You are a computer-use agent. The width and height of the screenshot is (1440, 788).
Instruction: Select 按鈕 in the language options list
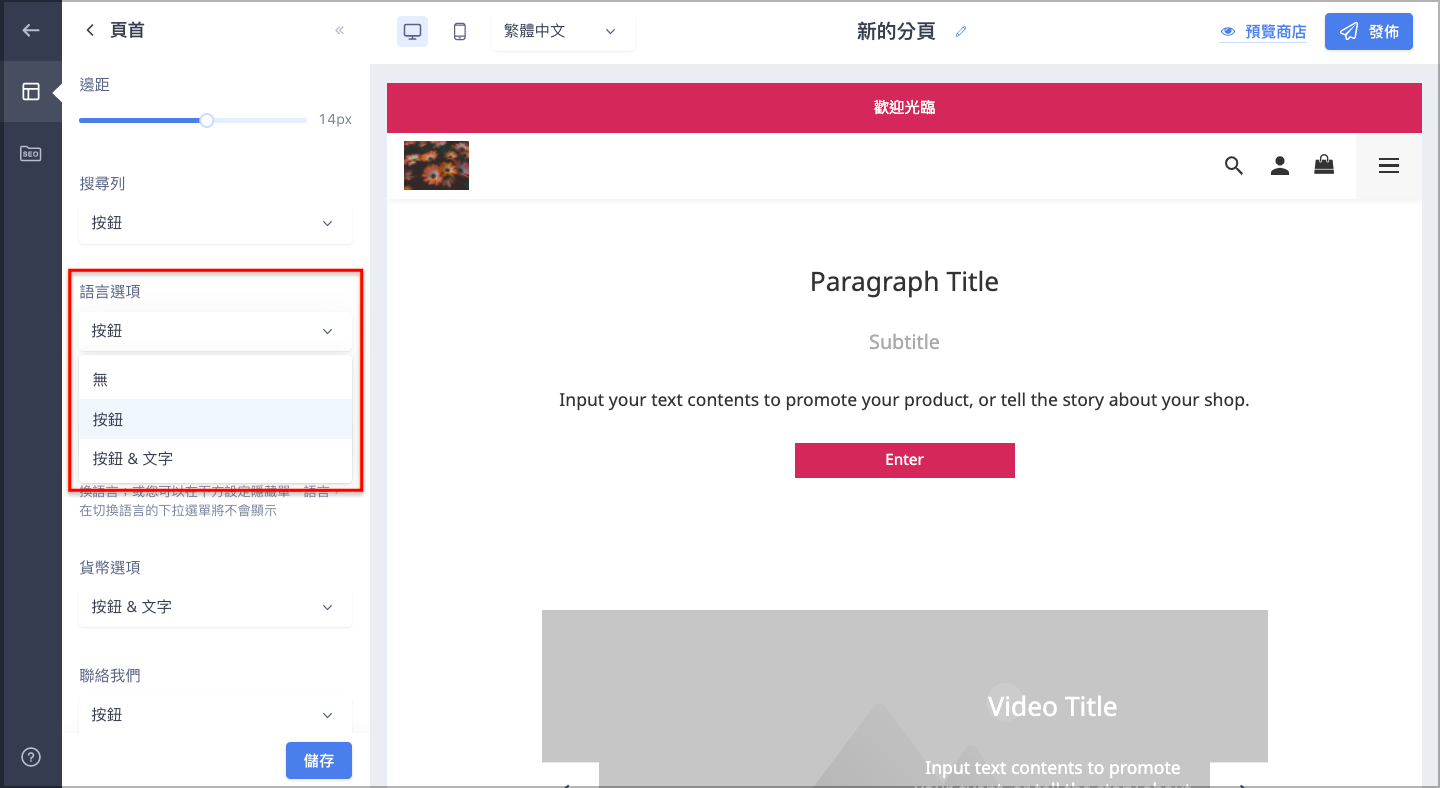[215, 420]
